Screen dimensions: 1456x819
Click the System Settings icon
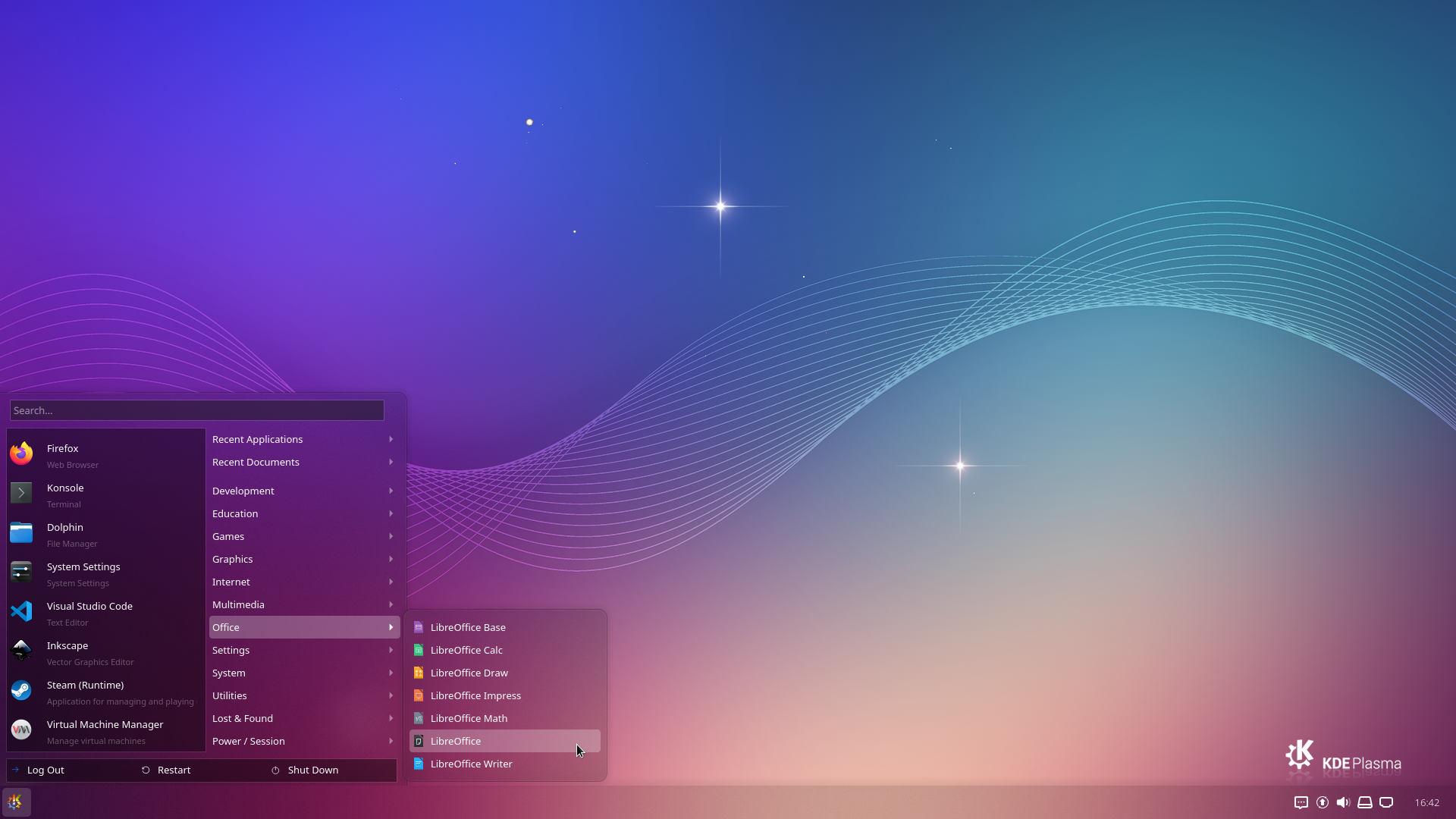21,572
